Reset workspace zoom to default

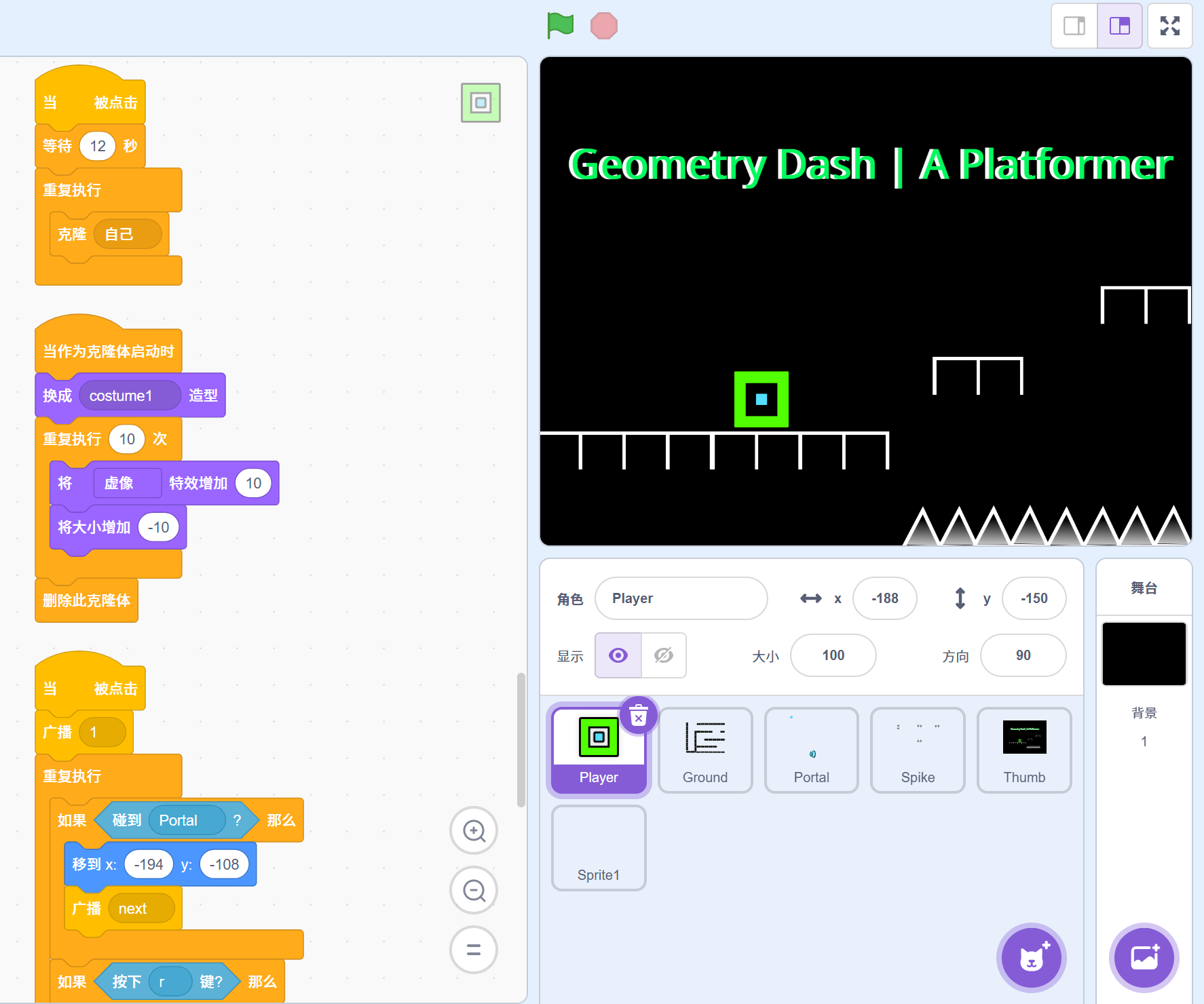point(474,950)
